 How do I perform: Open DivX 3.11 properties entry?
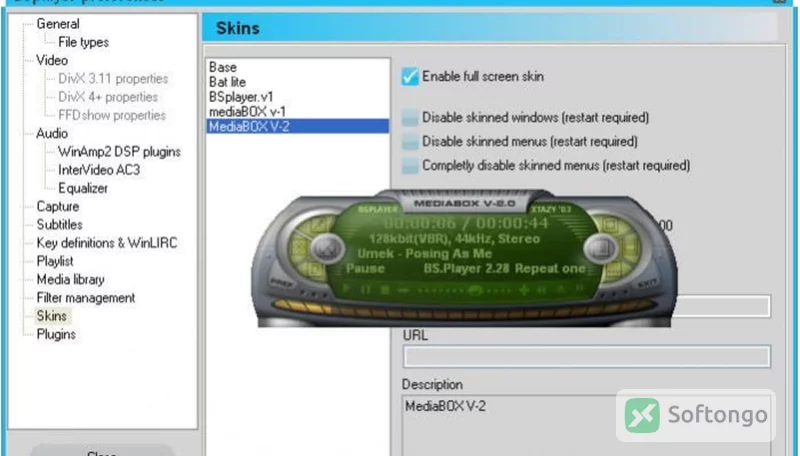click(x=113, y=79)
